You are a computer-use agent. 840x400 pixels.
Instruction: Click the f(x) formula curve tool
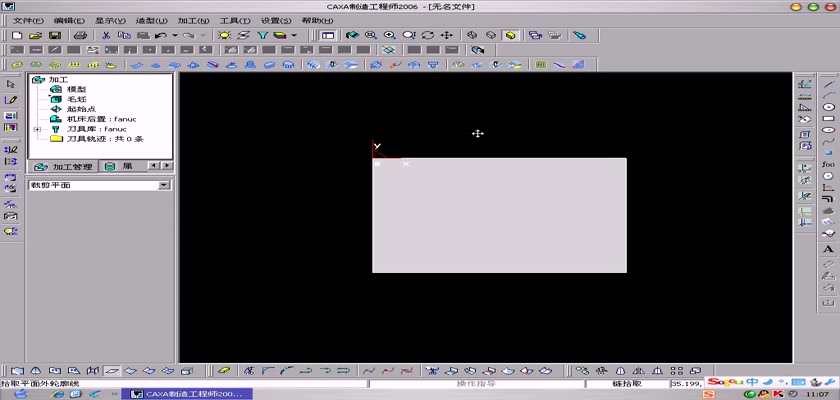[x=828, y=164]
